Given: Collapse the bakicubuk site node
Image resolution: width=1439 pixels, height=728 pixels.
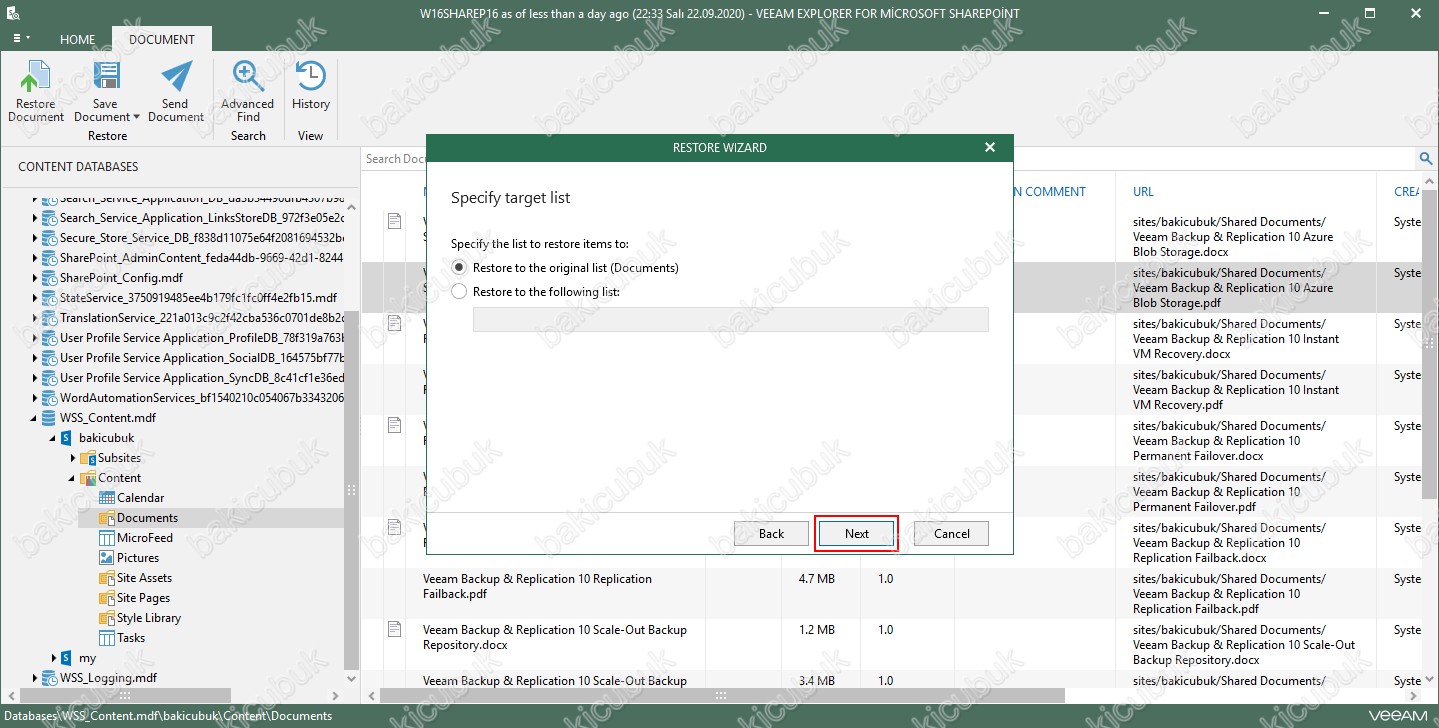Looking at the screenshot, I should tap(54, 438).
